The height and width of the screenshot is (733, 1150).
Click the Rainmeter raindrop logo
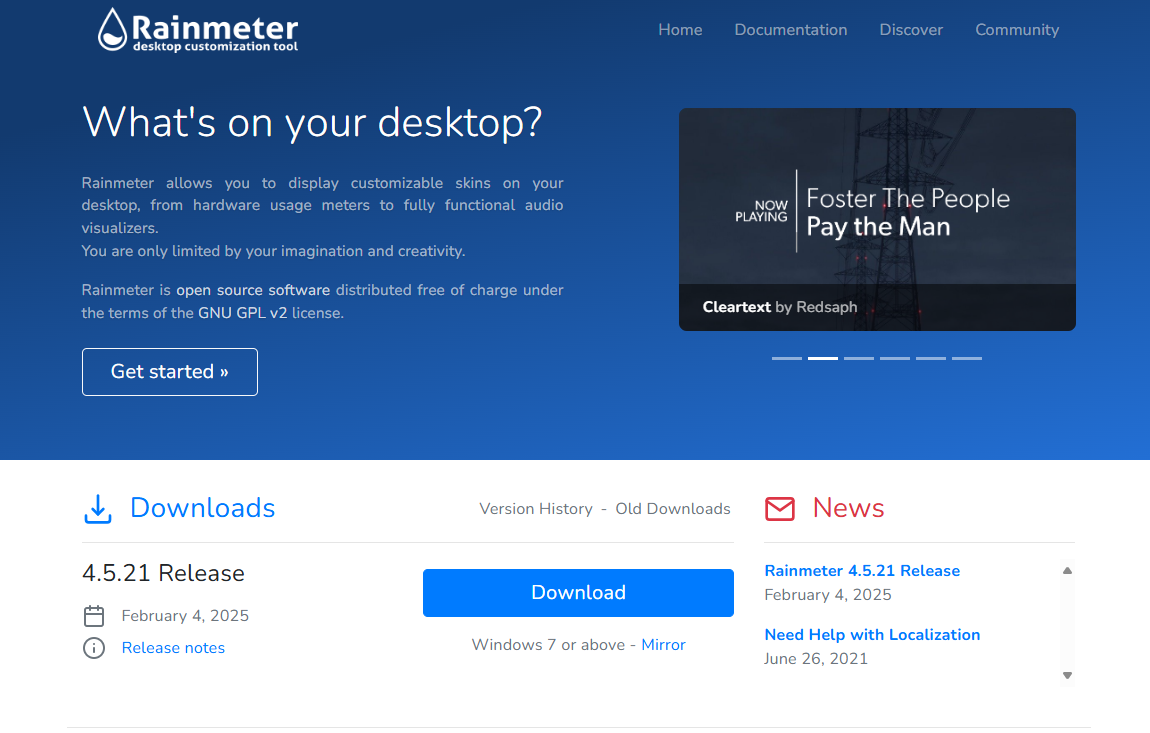[x=113, y=29]
